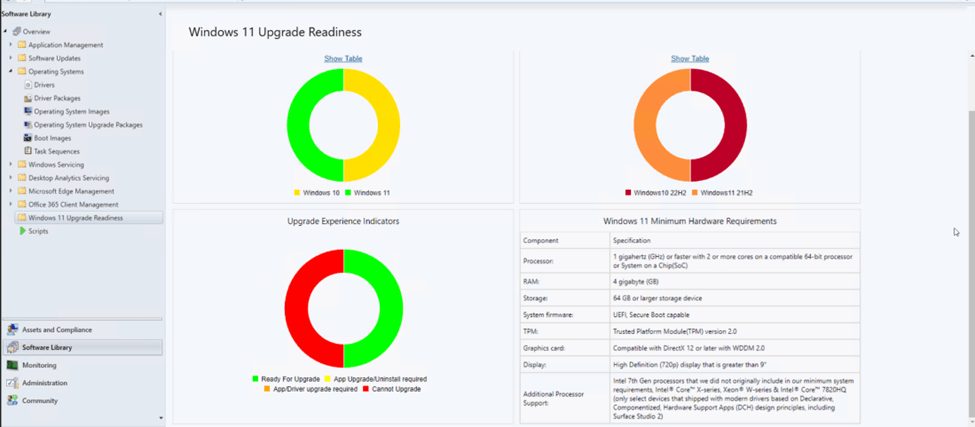Select Driver Packages in the tree

coord(57,98)
